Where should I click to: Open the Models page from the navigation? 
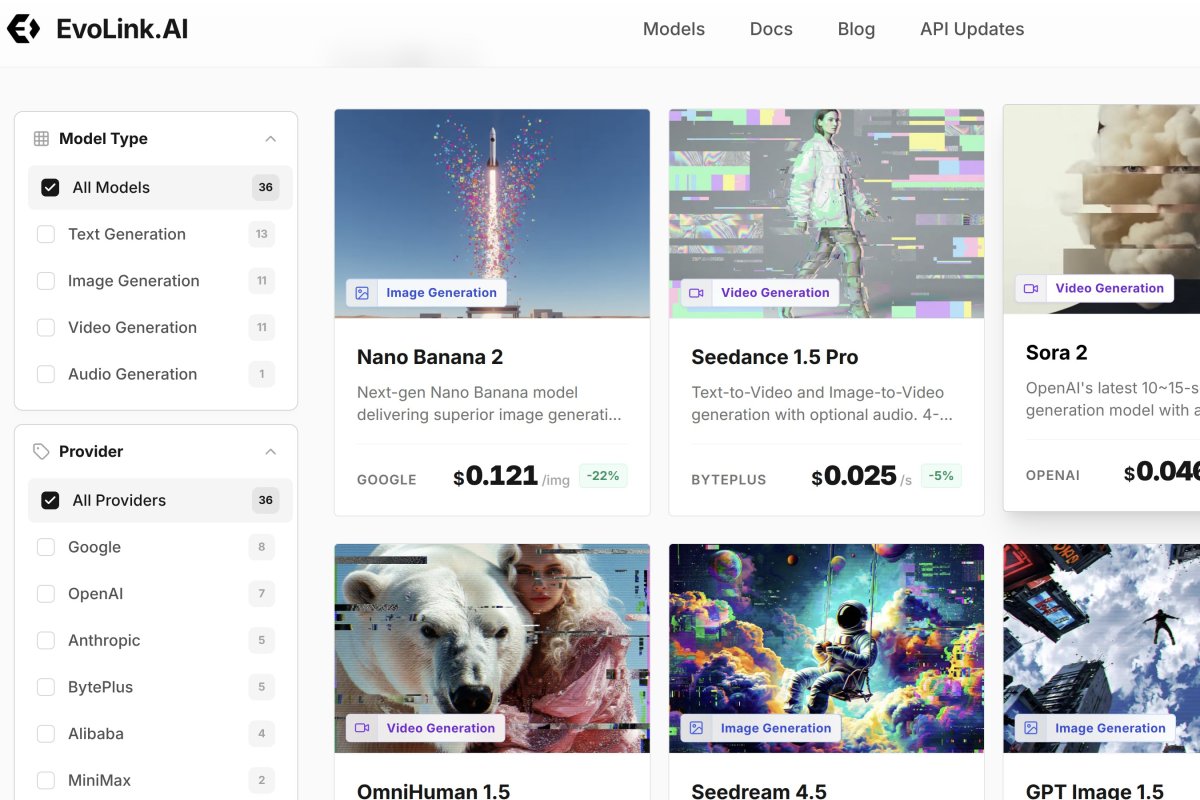coord(673,29)
